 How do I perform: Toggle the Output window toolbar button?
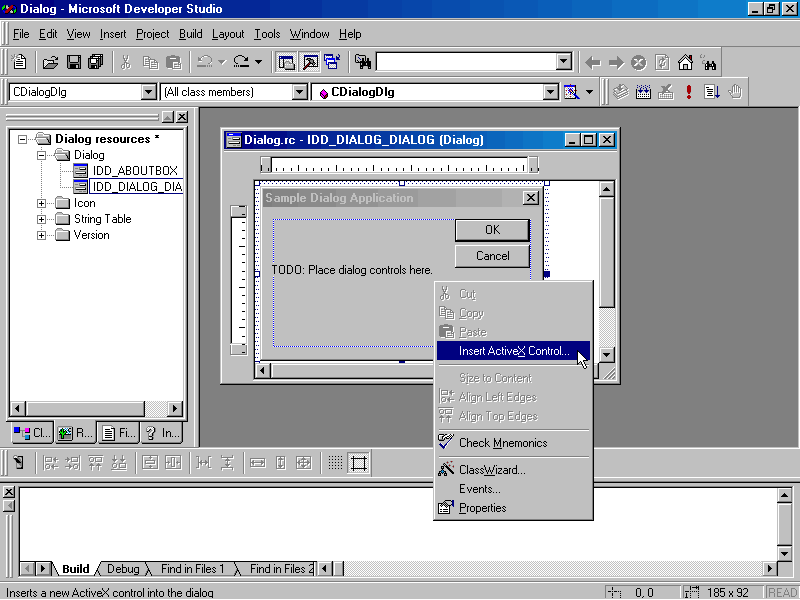[x=310, y=62]
